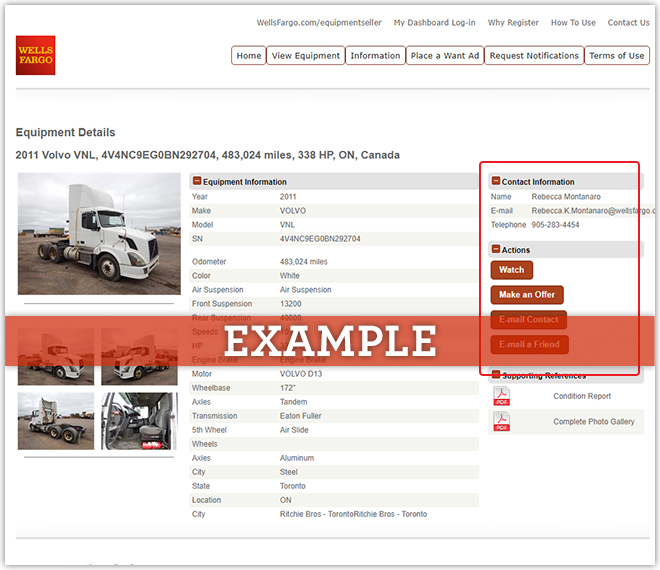Click the Ritchie Bros - Toronto location text

(353, 514)
